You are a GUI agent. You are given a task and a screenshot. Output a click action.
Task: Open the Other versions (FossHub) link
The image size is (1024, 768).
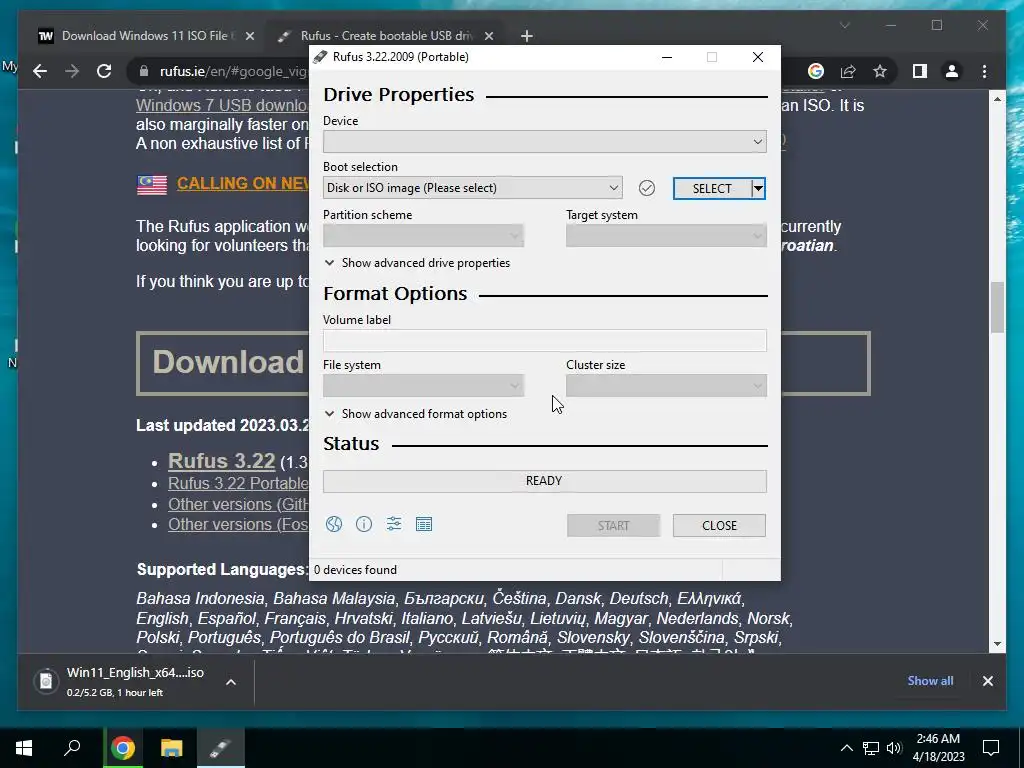(x=238, y=524)
